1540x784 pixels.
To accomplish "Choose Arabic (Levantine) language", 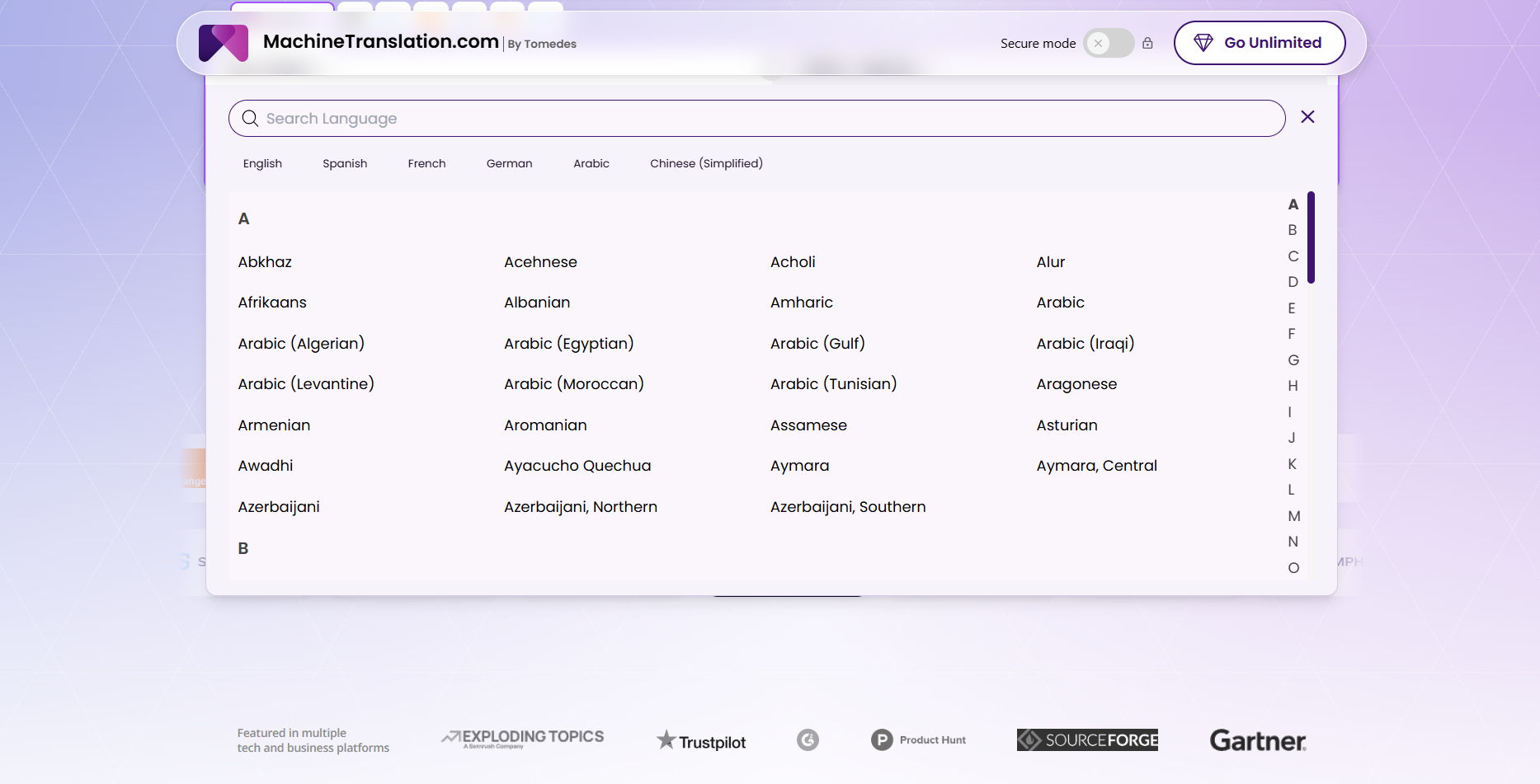I will pyautogui.click(x=306, y=384).
